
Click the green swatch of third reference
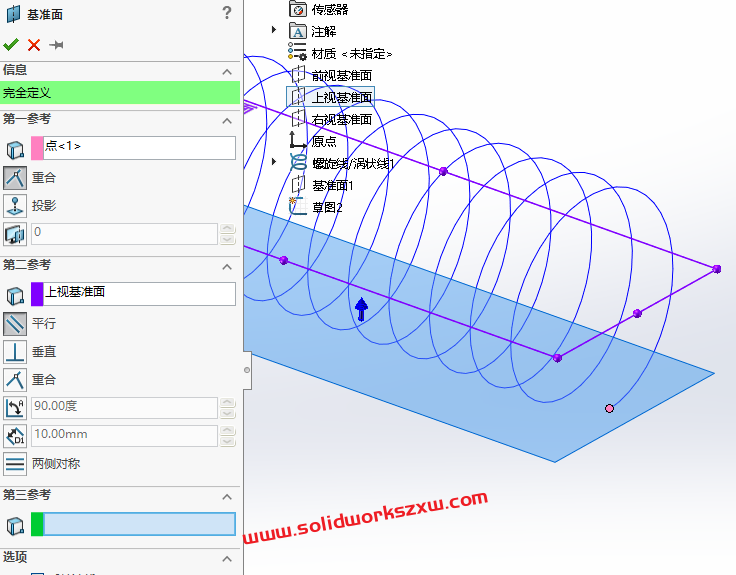click(37, 524)
